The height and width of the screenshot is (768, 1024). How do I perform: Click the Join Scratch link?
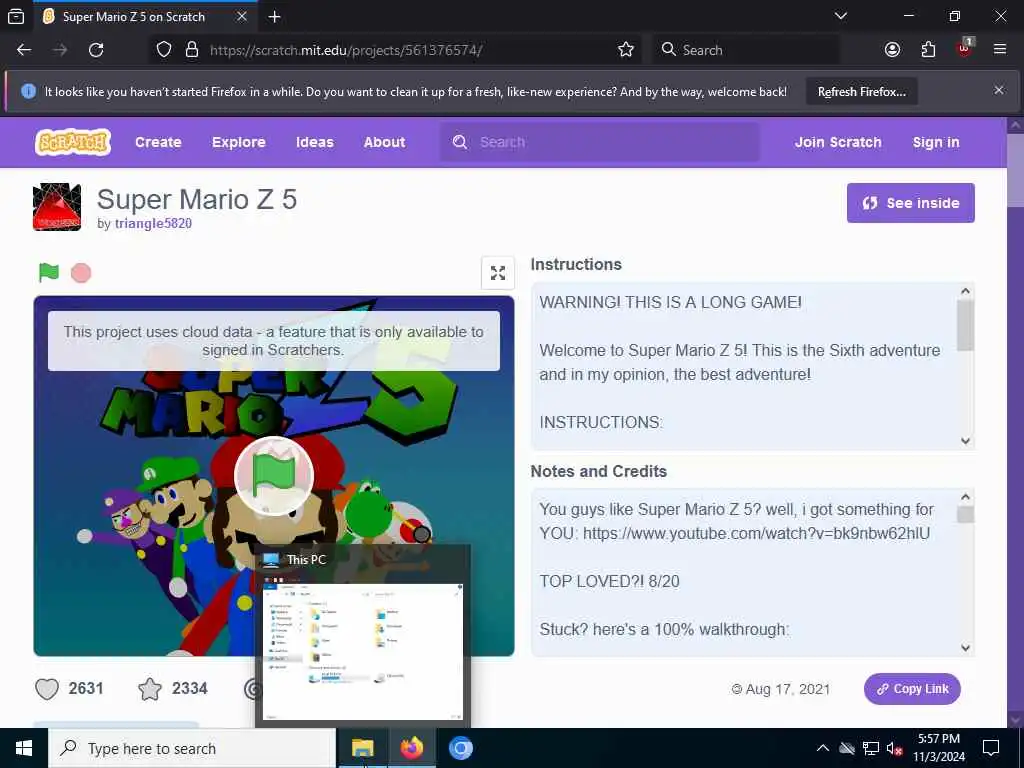point(838,142)
